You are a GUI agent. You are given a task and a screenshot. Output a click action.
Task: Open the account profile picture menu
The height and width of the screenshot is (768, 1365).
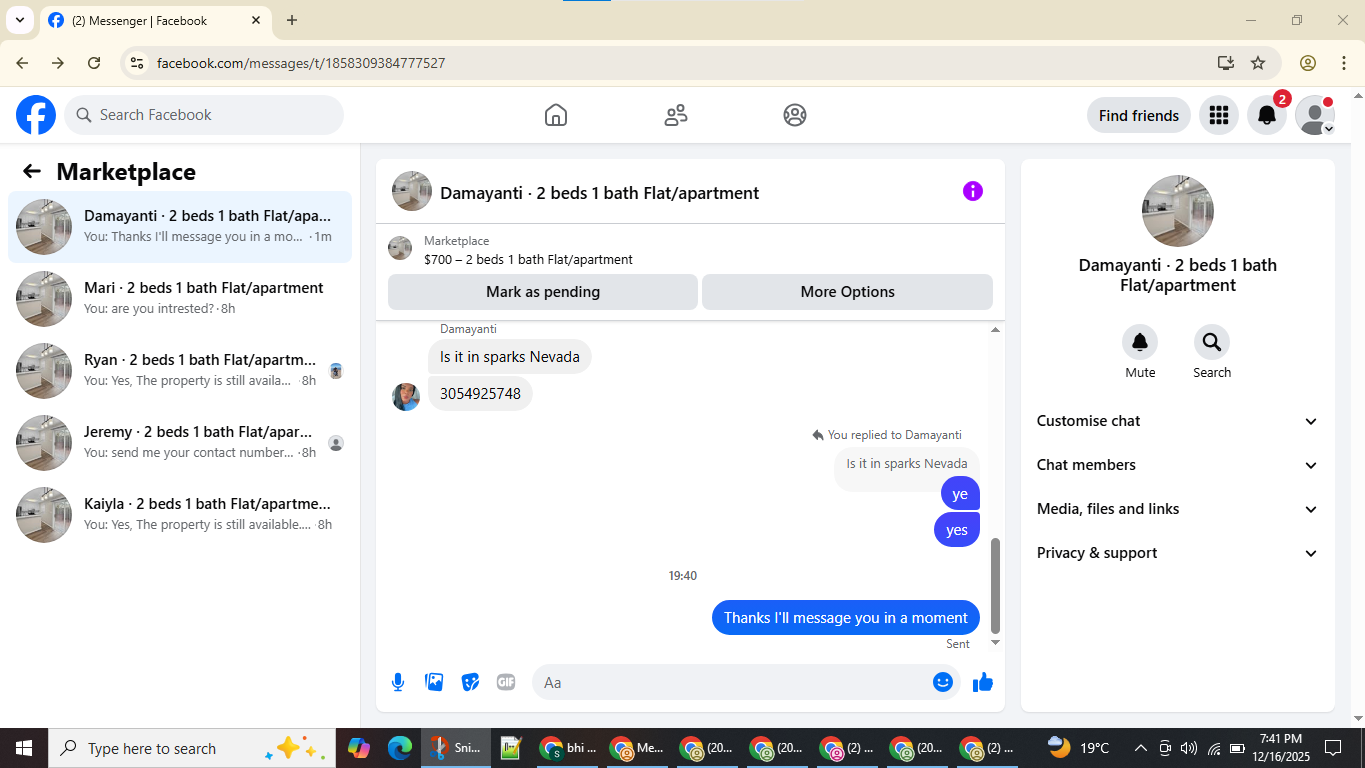[x=1314, y=115]
